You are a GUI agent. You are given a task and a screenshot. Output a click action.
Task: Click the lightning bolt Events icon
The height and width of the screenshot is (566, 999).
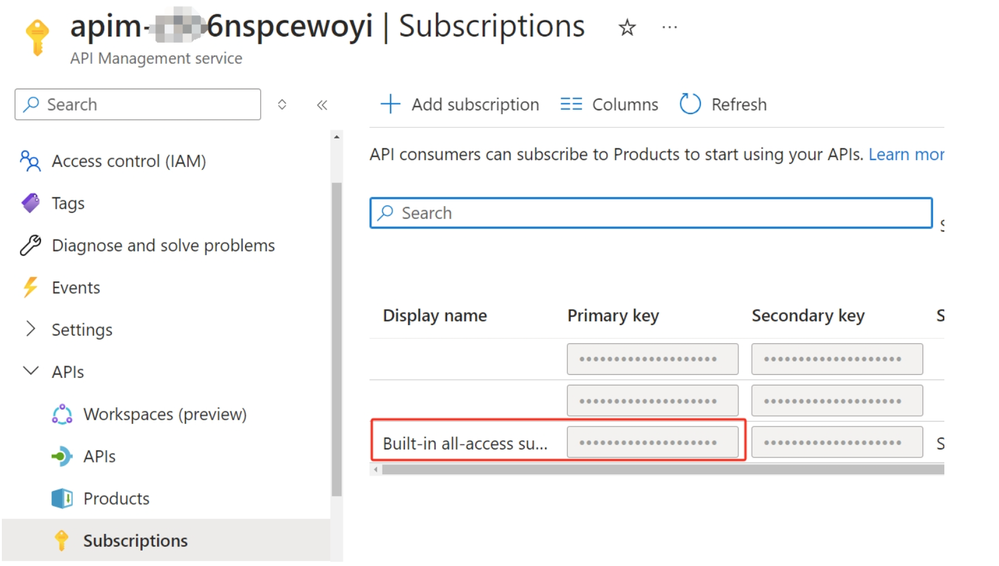30,287
